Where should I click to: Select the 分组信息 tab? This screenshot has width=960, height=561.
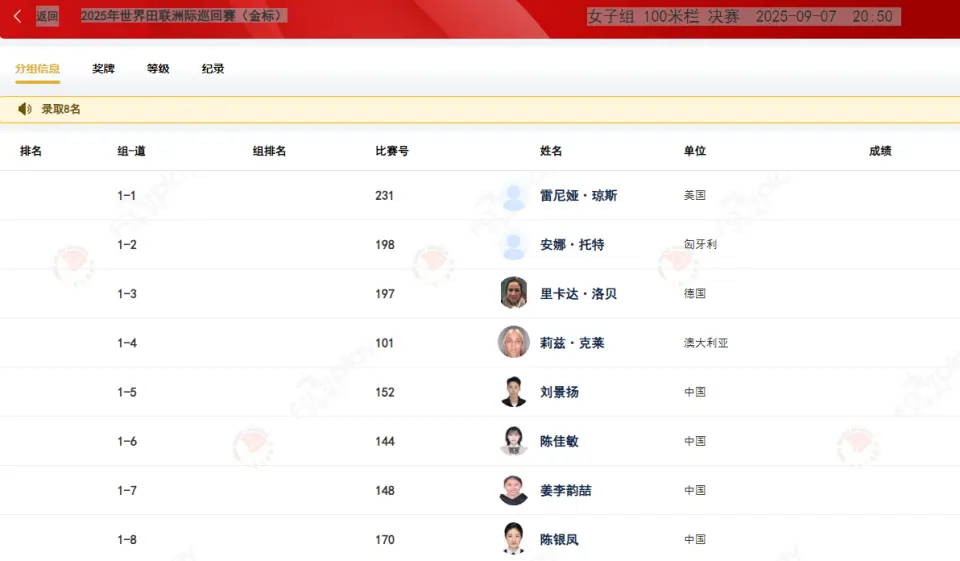(x=37, y=69)
